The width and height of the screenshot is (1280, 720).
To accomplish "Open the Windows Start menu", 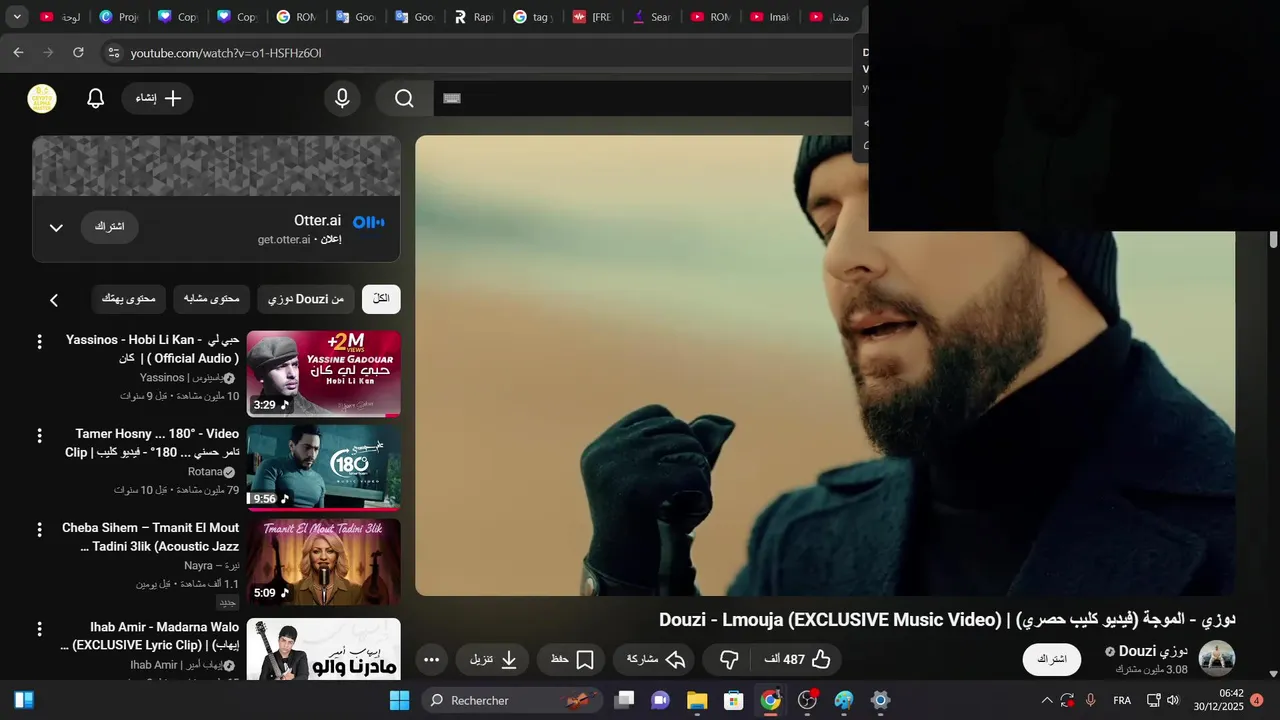I will 399,700.
